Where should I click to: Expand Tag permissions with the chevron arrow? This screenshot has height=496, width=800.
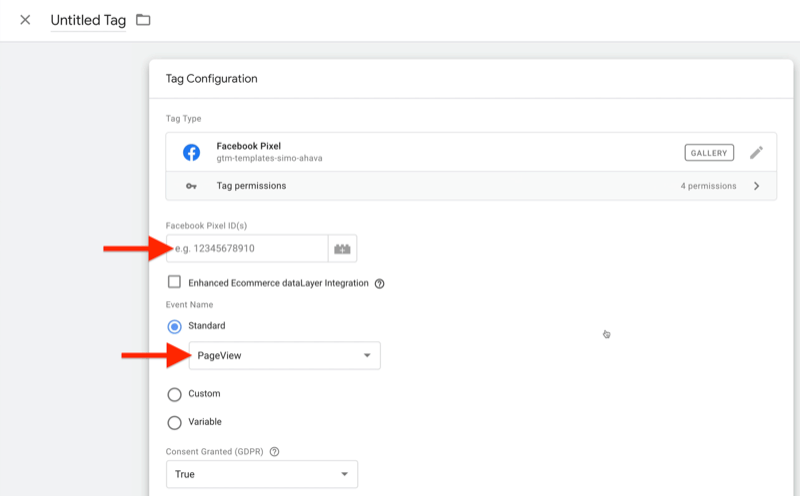(x=756, y=186)
